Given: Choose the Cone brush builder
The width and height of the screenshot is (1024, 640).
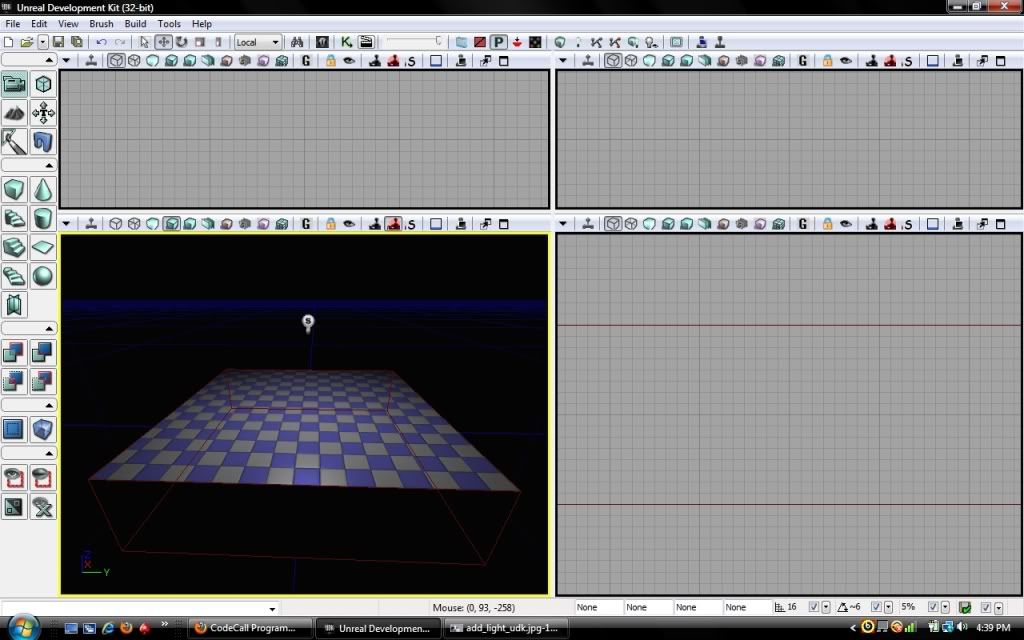Looking at the screenshot, I should click(x=43, y=189).
